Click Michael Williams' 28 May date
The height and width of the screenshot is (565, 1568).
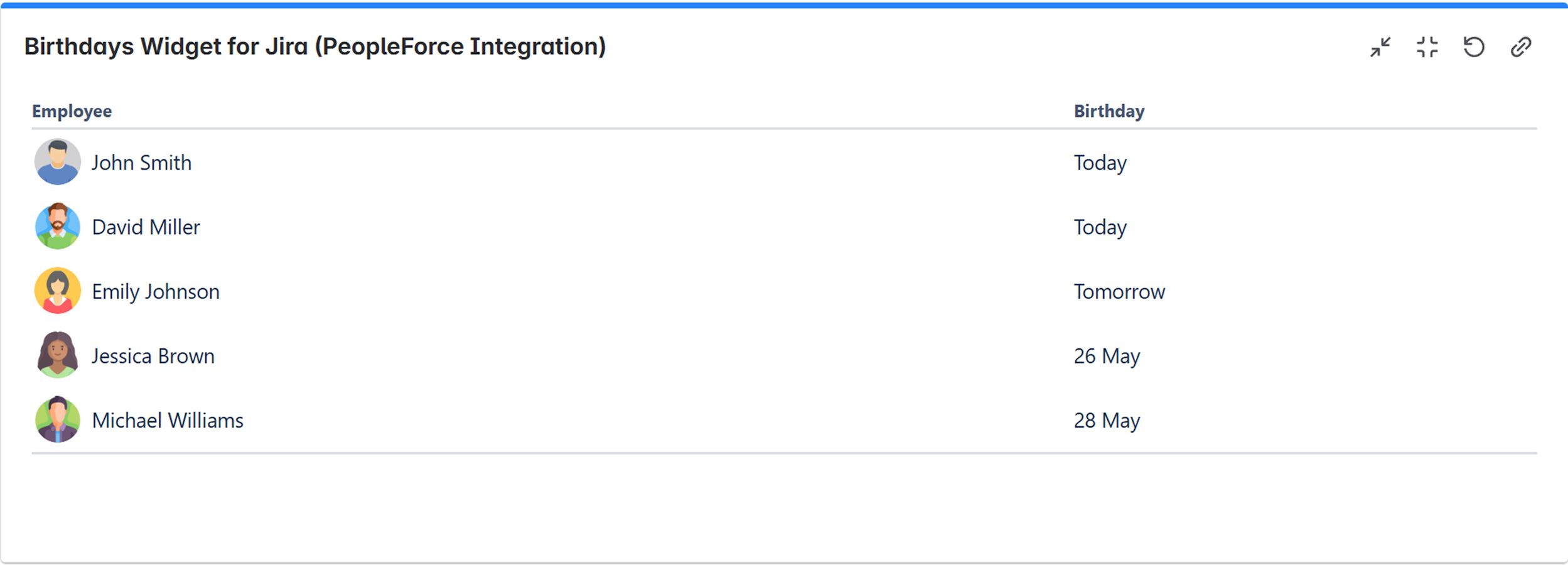pyautogui.click(x=1107, y=421)
